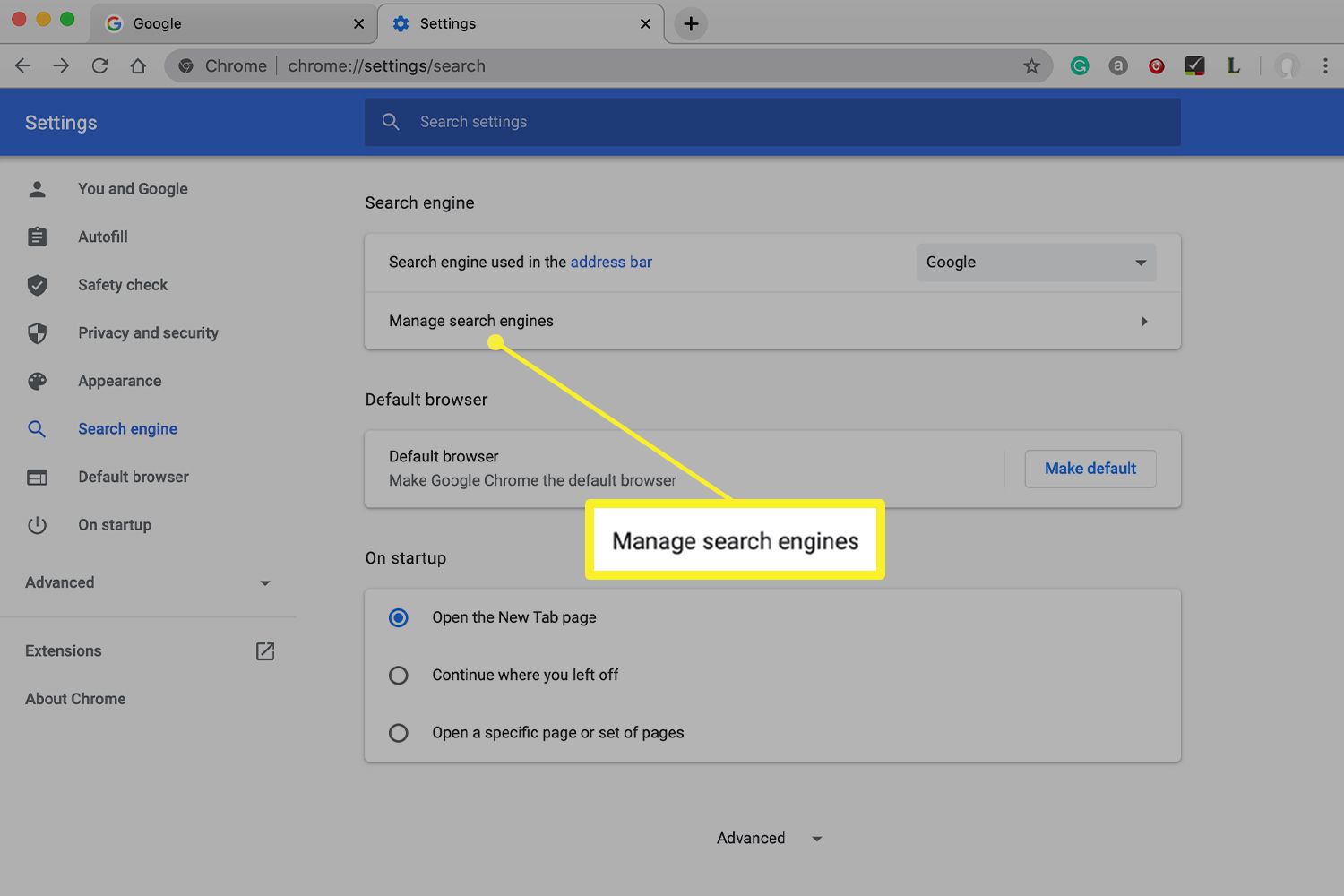The width and height of the screenshot is (1344, 896).
Task: Click the home icon in the toolbar
Action: click(x=138, y=65)
